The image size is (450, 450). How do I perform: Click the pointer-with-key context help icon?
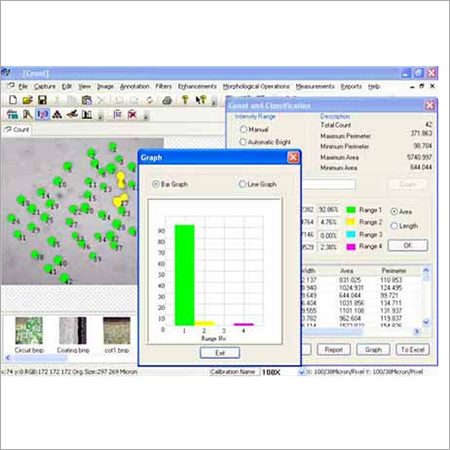pos(201,99)
